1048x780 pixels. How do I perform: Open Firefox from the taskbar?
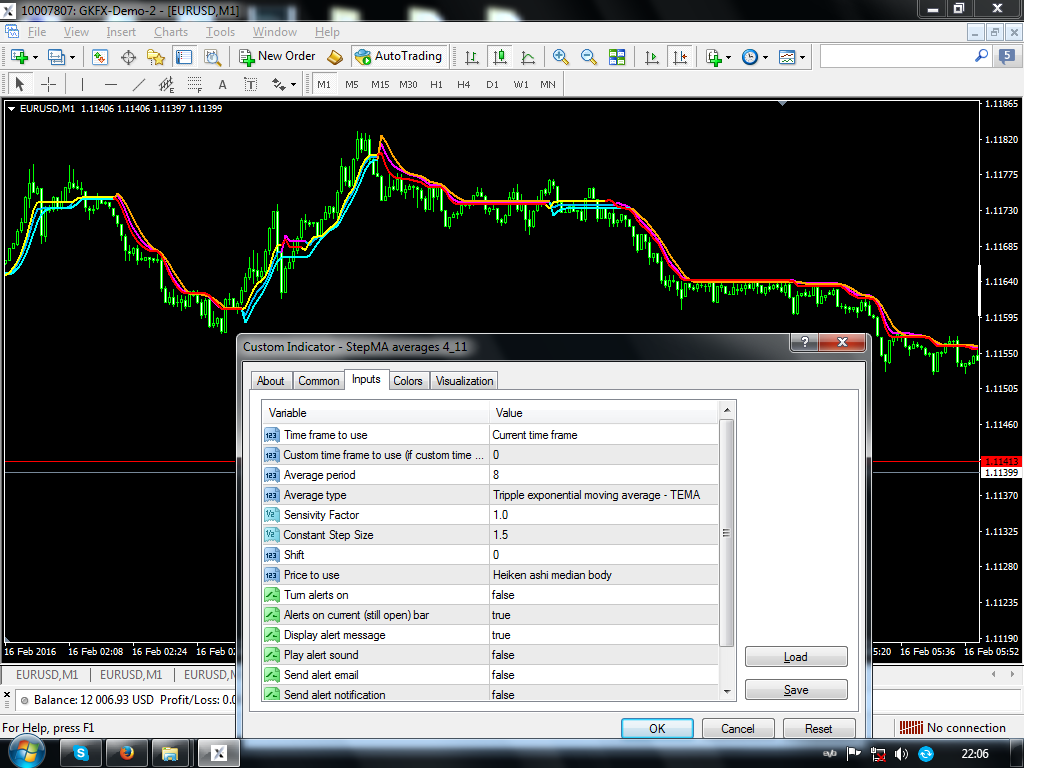tap(126, 754)
